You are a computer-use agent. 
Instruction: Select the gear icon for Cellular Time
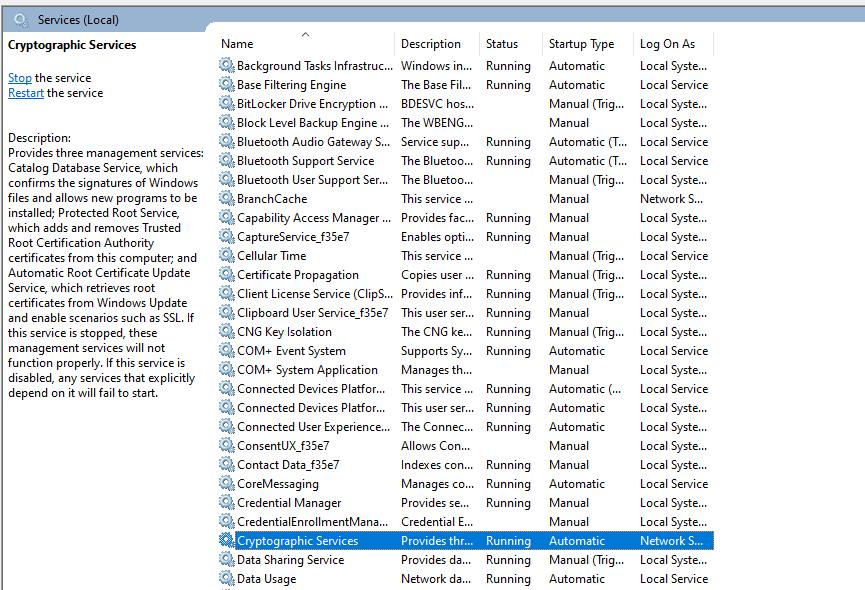227,256
